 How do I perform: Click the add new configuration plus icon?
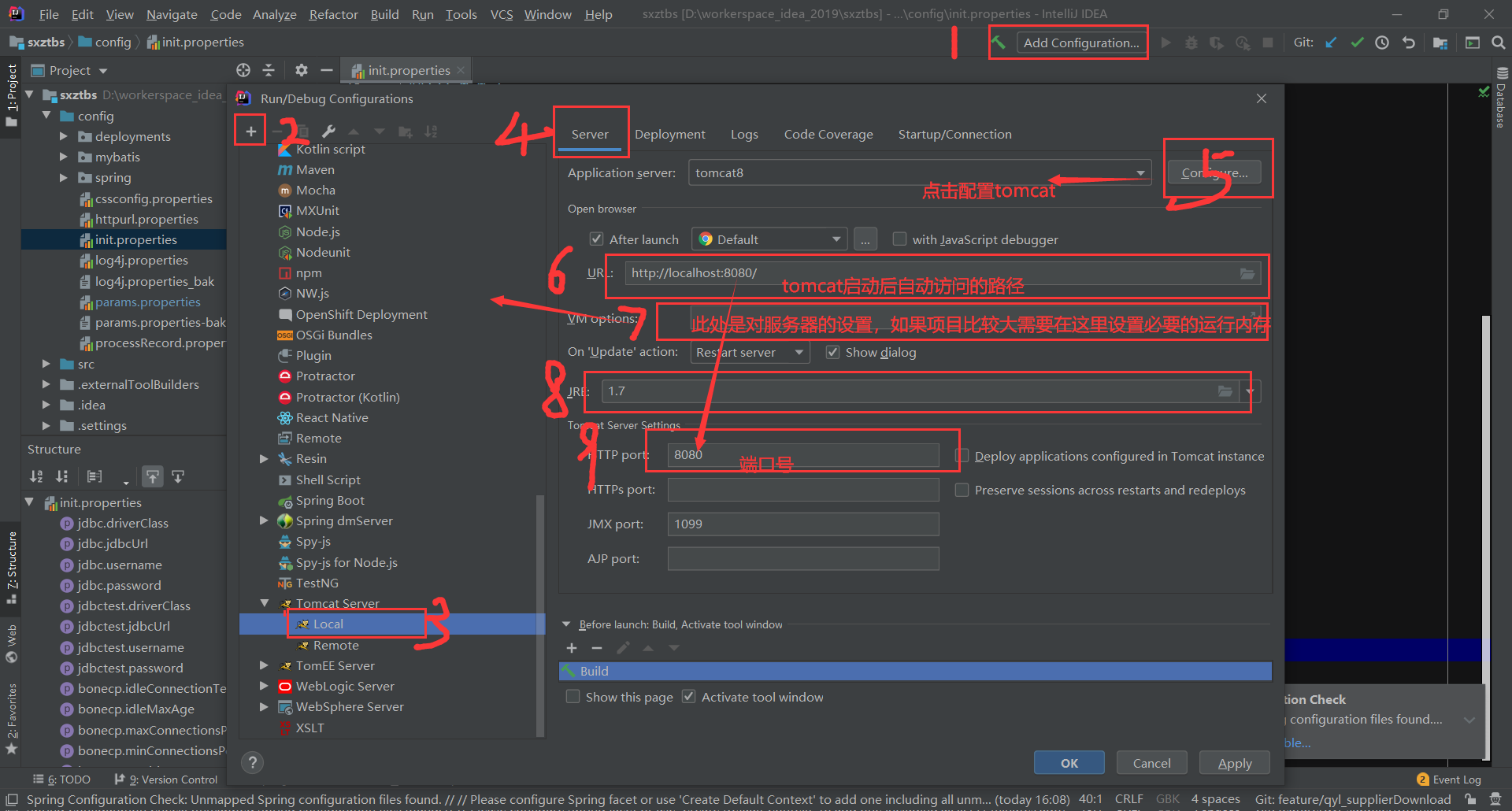[250, 131]
